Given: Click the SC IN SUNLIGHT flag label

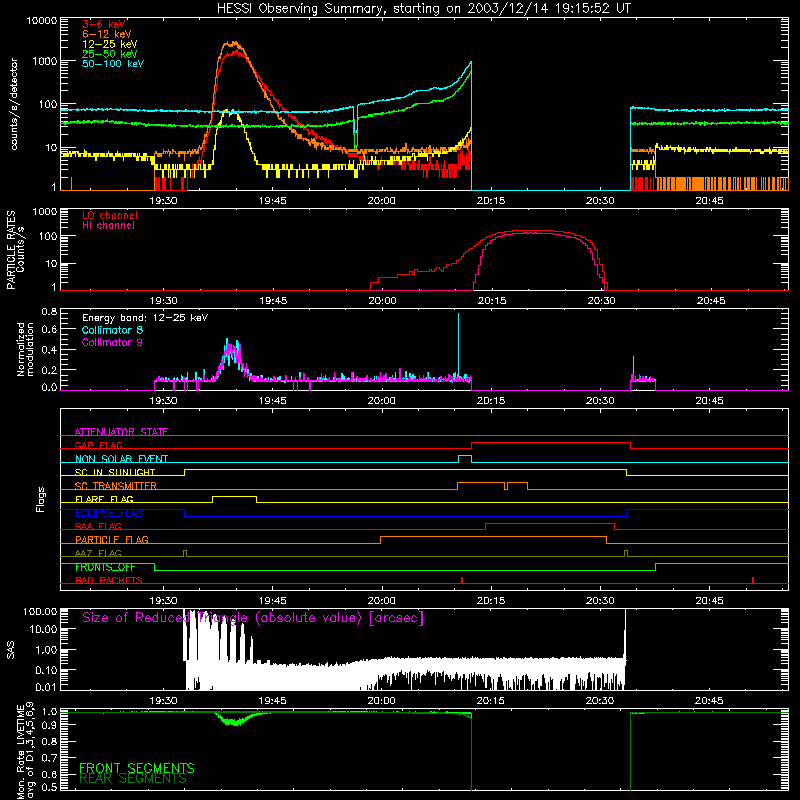Looking at the screenshot, I should pos(115,472).
